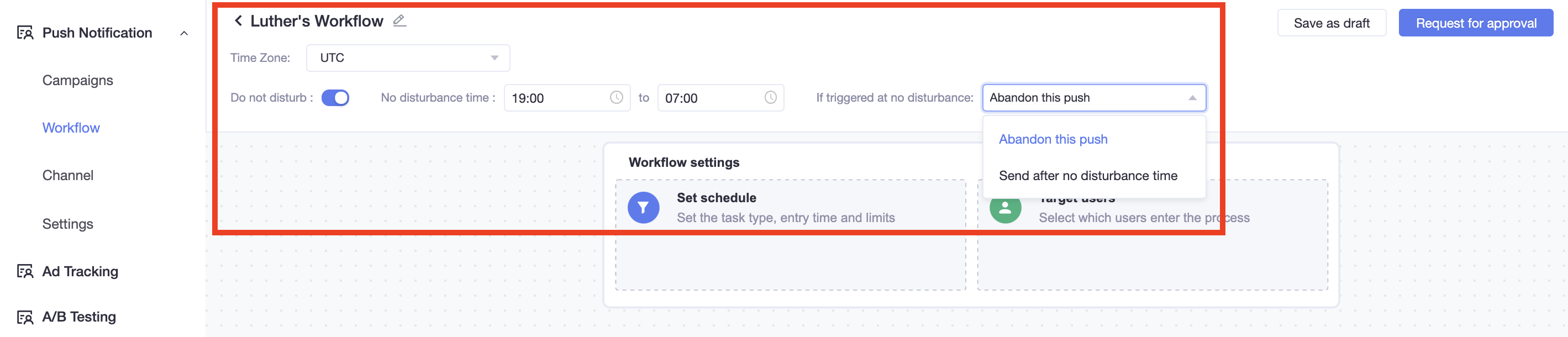Screen dimensions: 1568x337
Task: Click Save as draft button
Action: (x=1331, y=23)
